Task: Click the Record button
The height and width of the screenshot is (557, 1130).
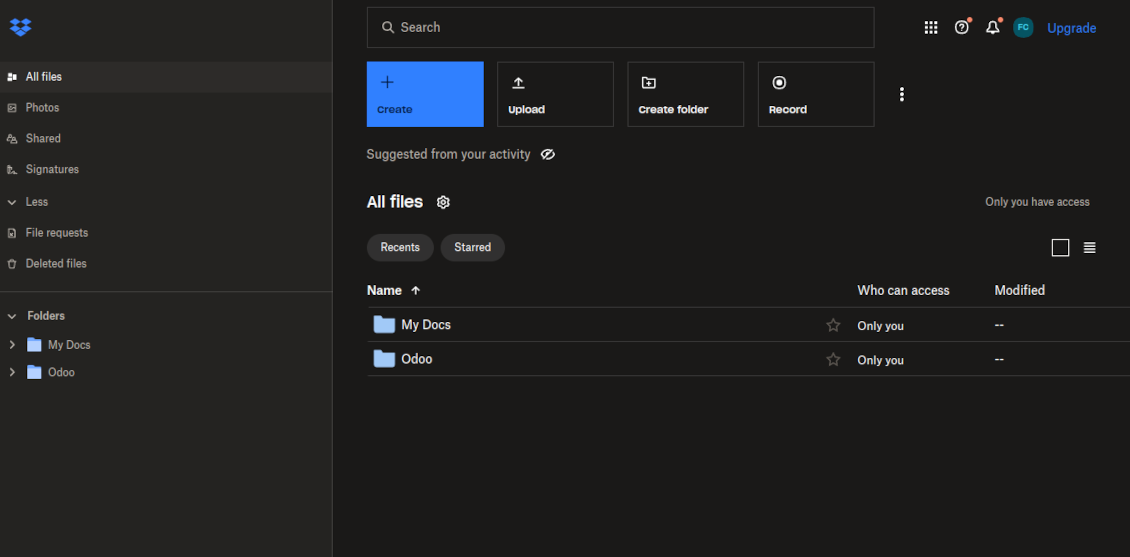Action: coord(816,94)
